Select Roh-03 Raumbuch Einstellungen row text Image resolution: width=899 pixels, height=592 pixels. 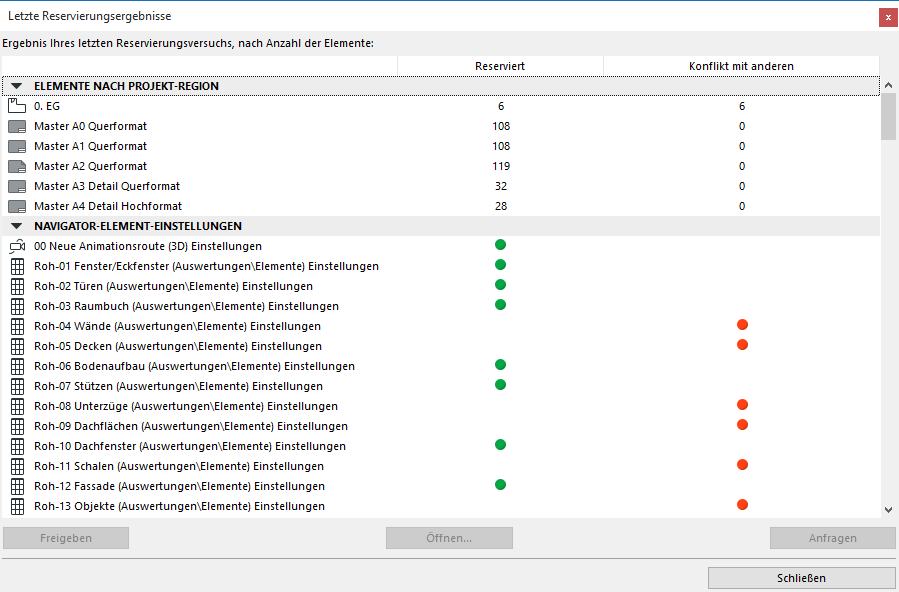point(186,307)
